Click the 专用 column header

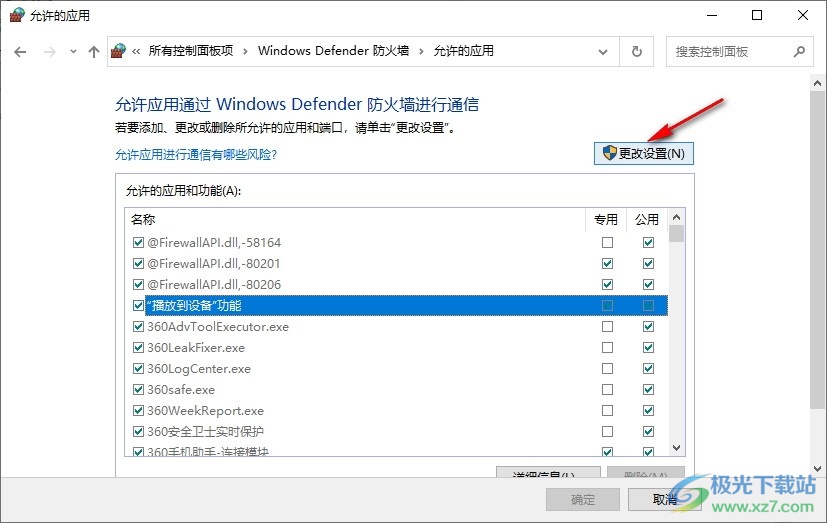pos(605,219)
